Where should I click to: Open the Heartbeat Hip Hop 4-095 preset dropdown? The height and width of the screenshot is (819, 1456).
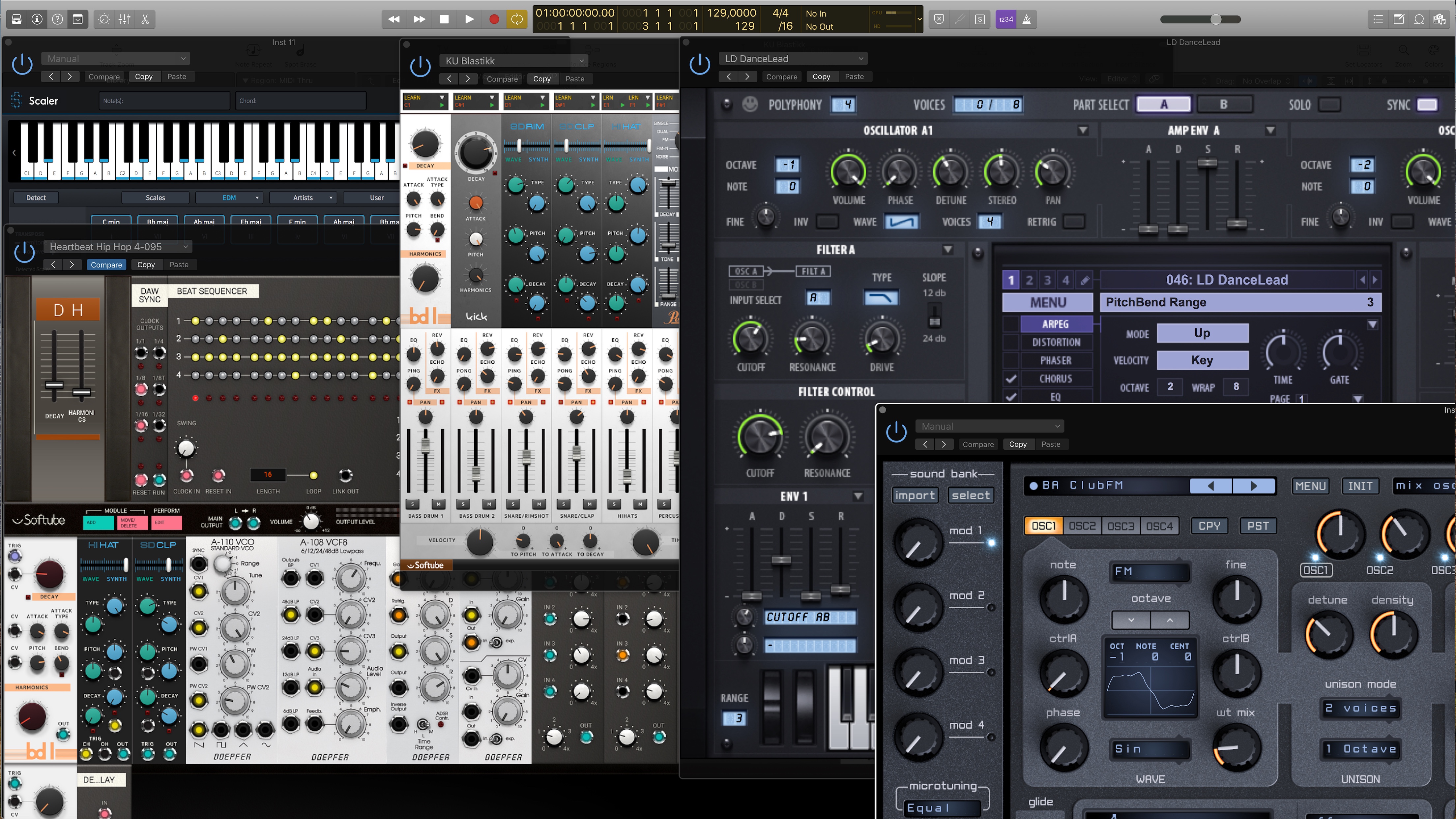[118, 247]
